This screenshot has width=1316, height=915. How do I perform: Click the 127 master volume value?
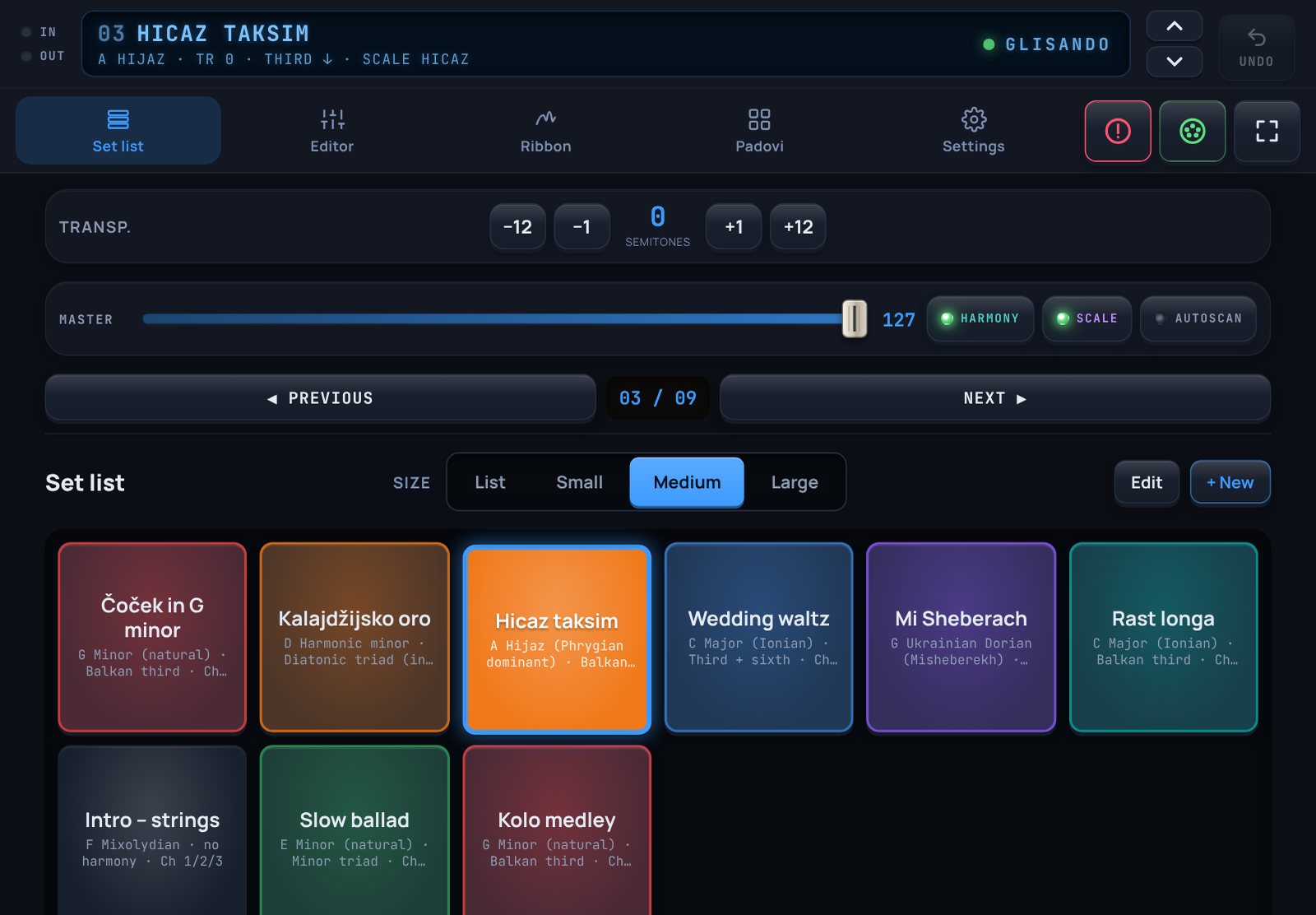898,319
